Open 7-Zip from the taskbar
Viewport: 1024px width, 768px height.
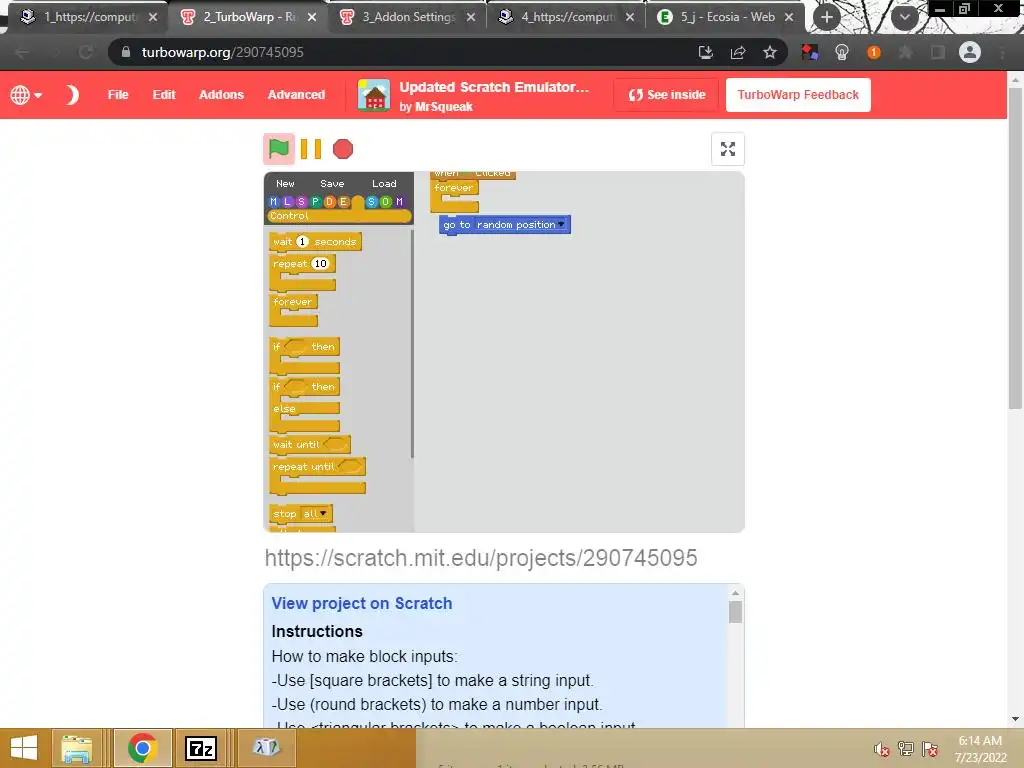click(200, 748)
